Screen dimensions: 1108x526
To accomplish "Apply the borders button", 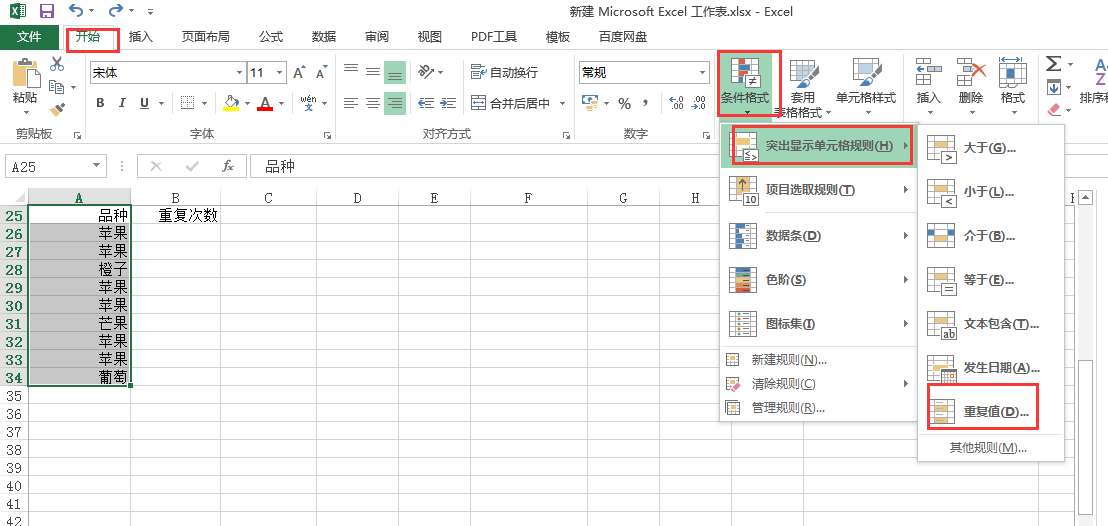I will click(187, 103).
